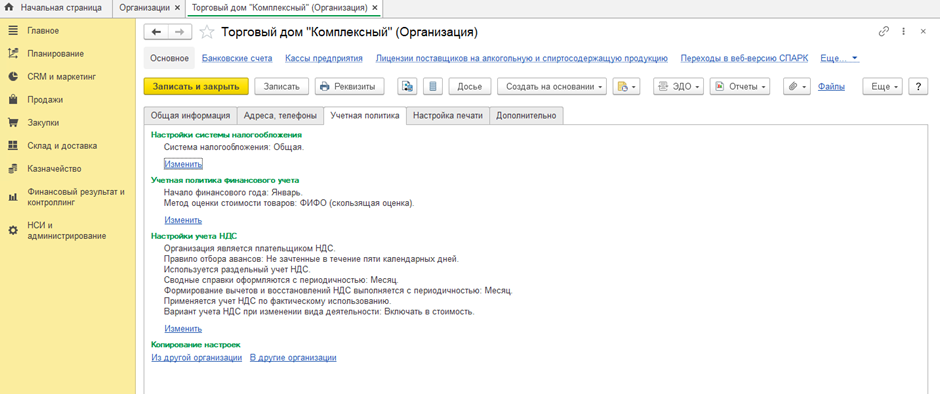Screen dimensions: 940x394
Task: Open Реквизиты print button
Action: coord(350,86)
